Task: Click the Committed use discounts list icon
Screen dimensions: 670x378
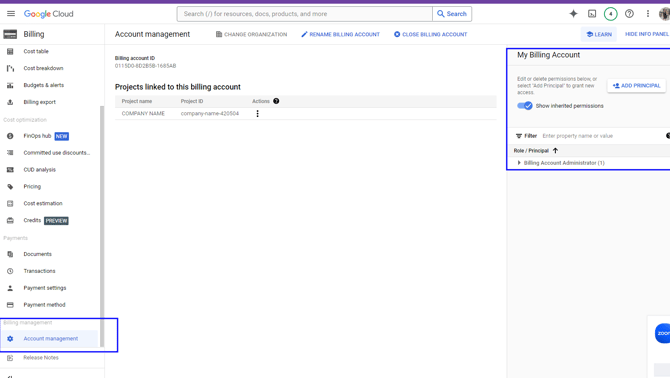Action: 10,152
